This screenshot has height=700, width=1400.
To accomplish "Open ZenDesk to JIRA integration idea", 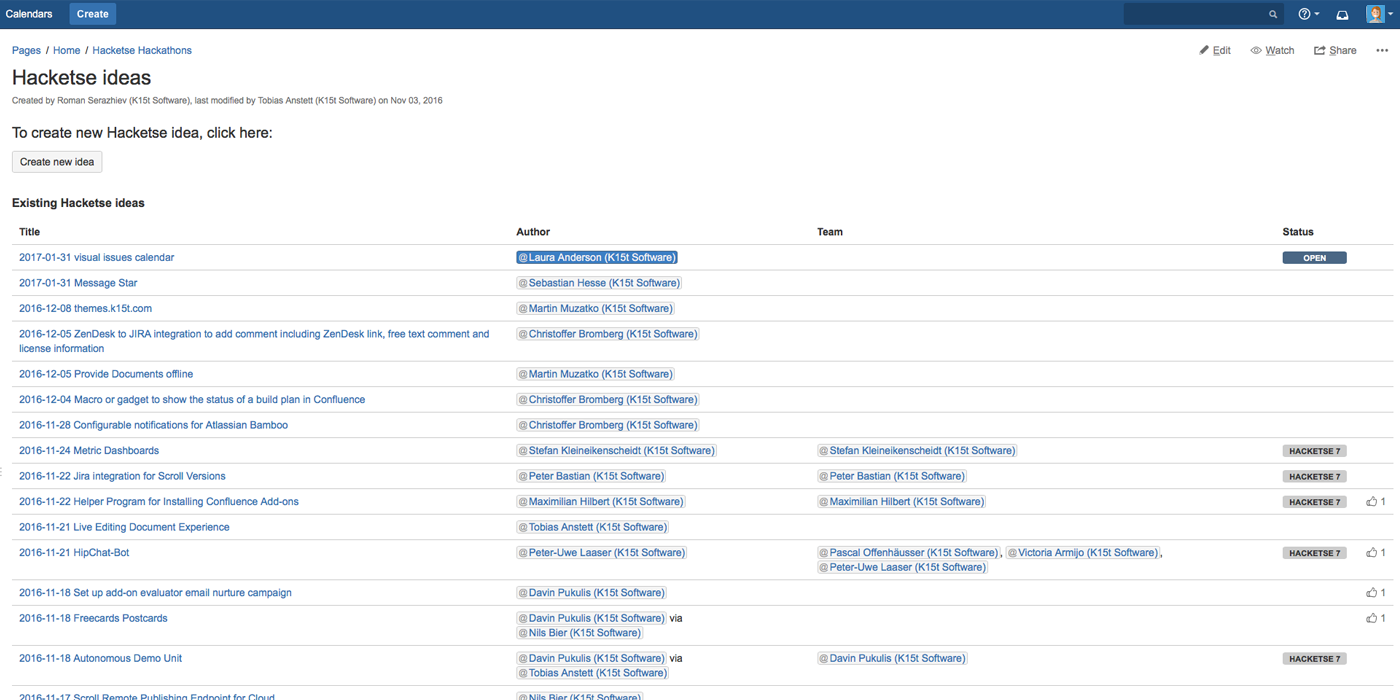I will pyautogui.click(x=254, y=341).
